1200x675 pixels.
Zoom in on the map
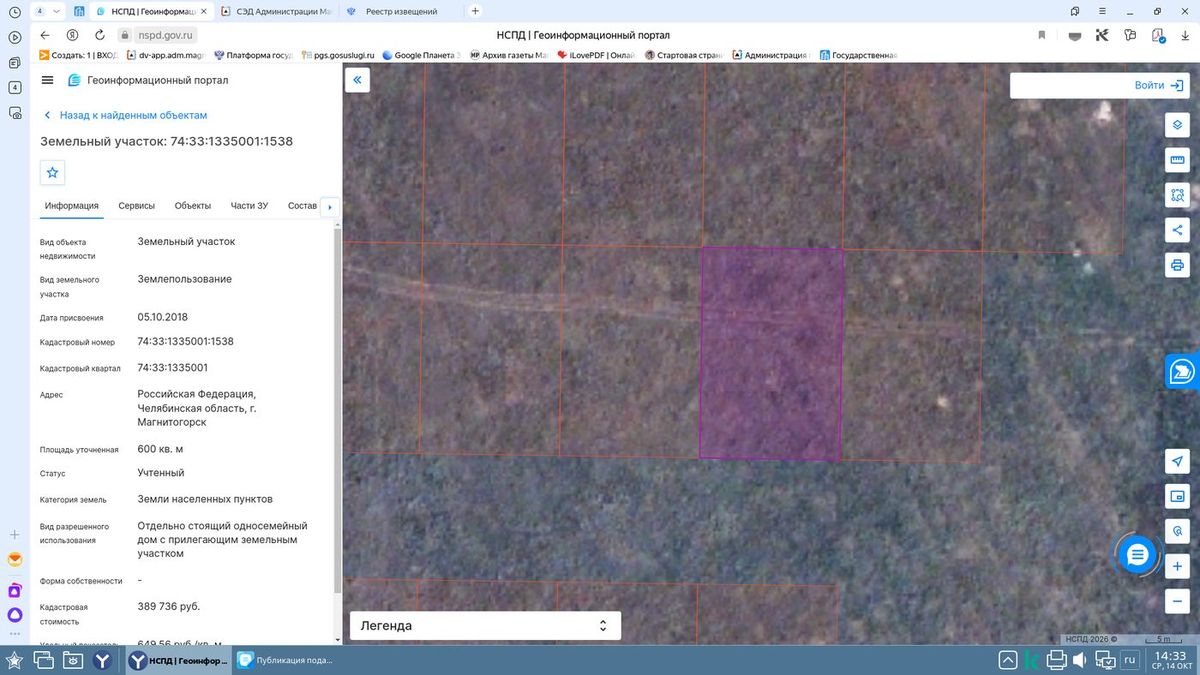(x=1177, y=565)
